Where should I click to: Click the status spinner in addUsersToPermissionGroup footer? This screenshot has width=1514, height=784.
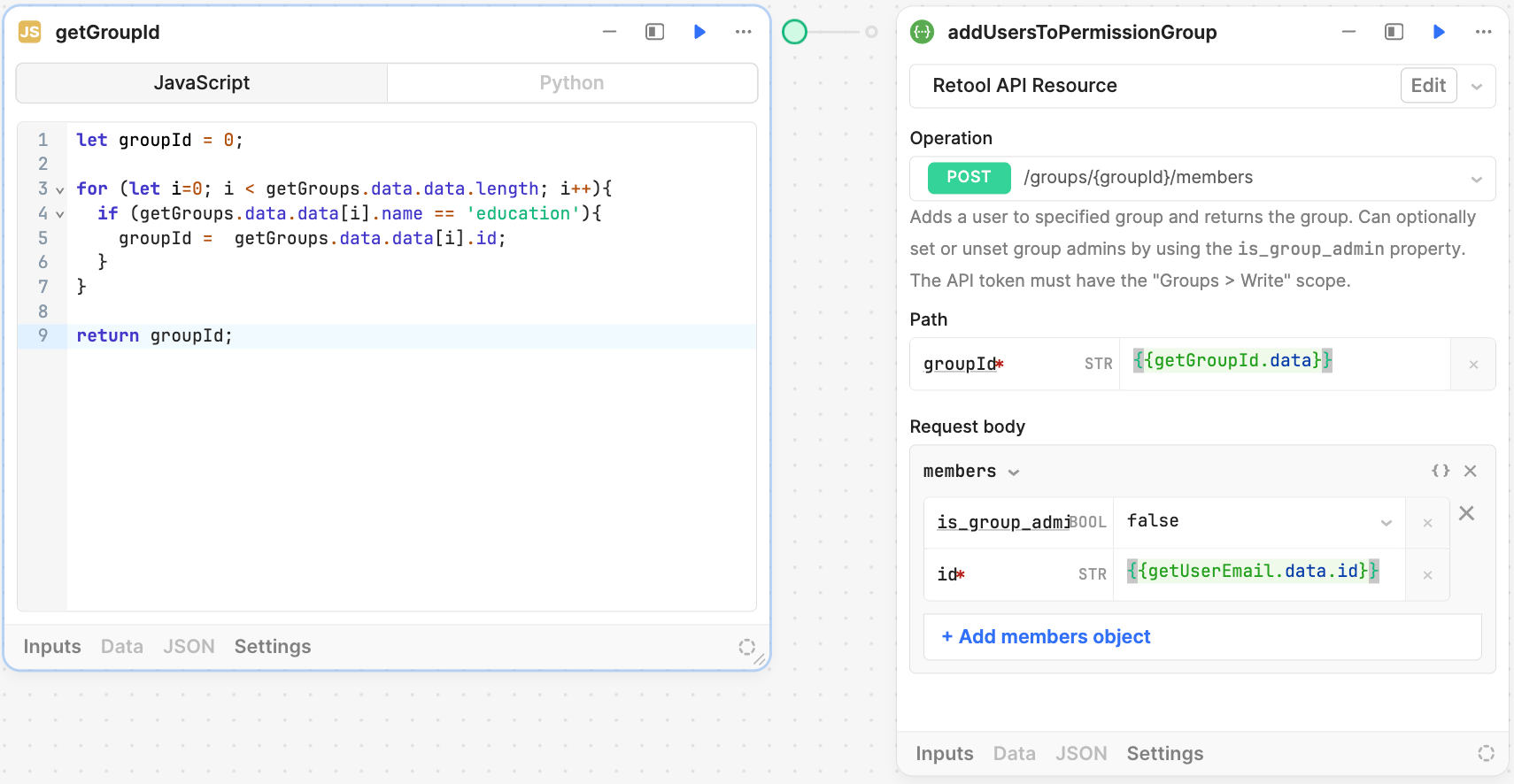(x=1486, y=753)
